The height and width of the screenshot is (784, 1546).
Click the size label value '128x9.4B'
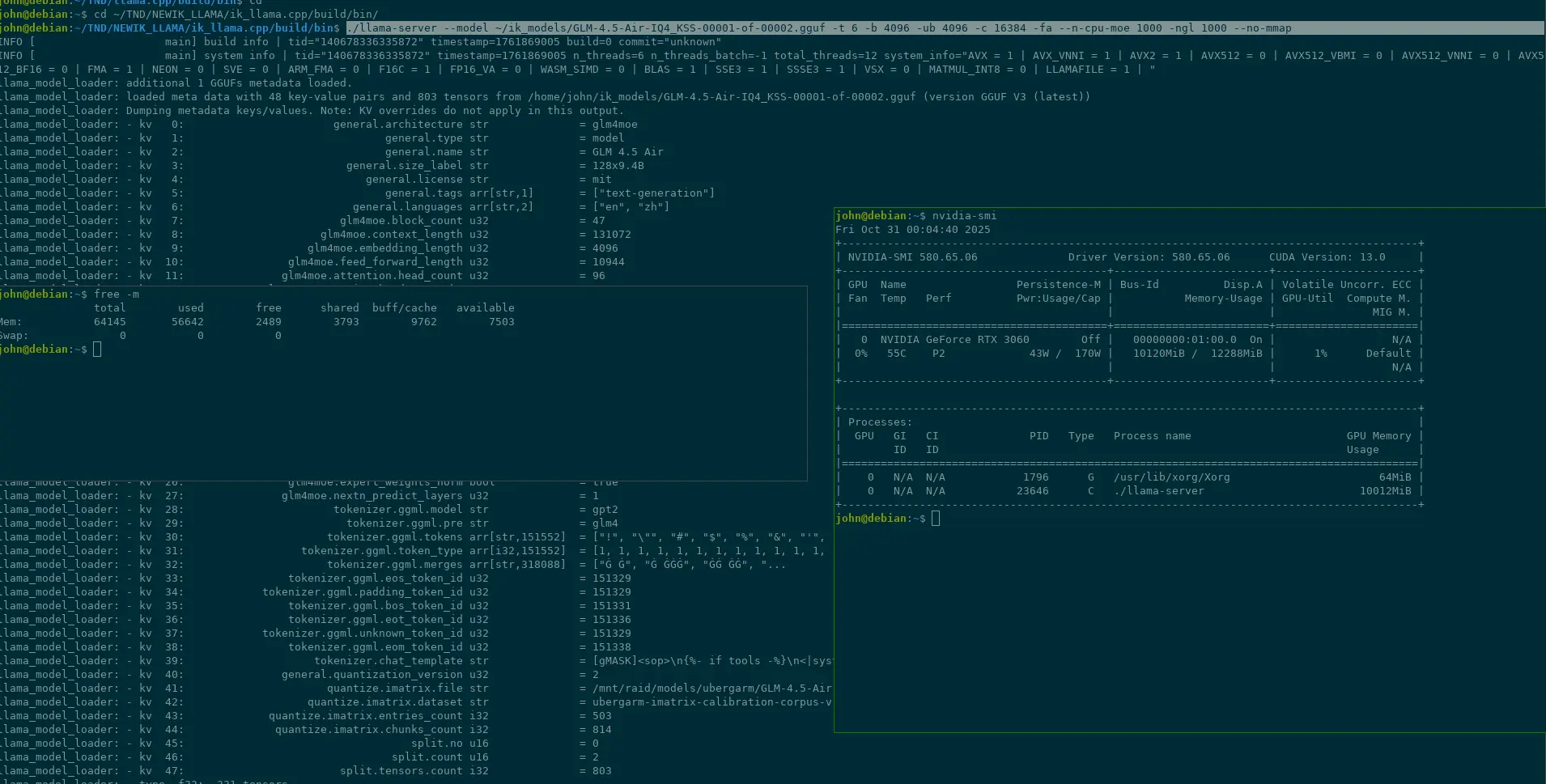tap(618, 166)
